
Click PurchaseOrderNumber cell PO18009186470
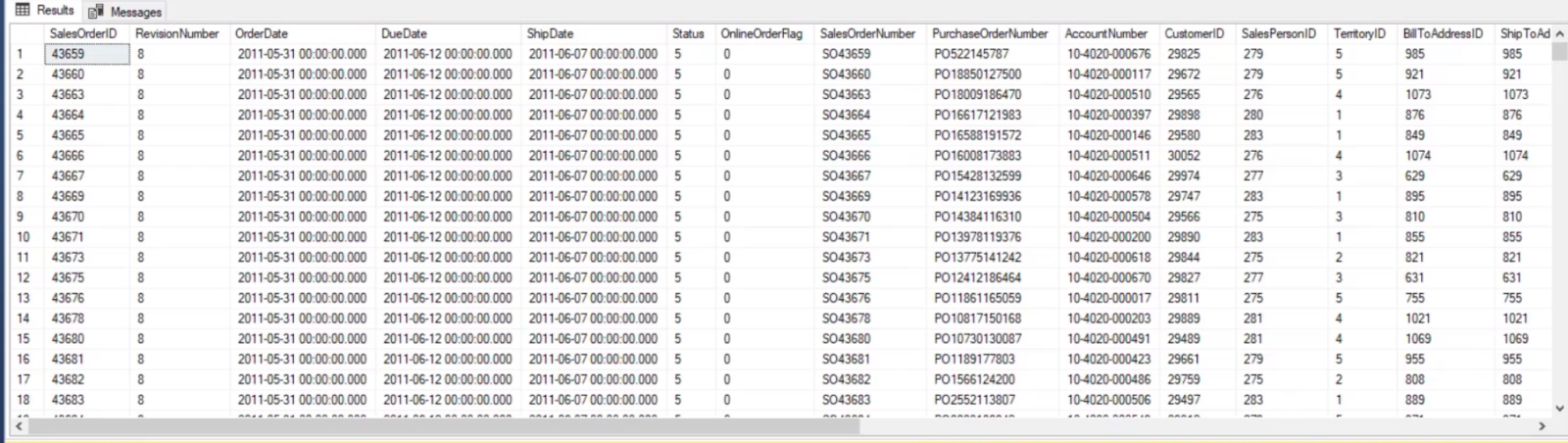point(992,95)
